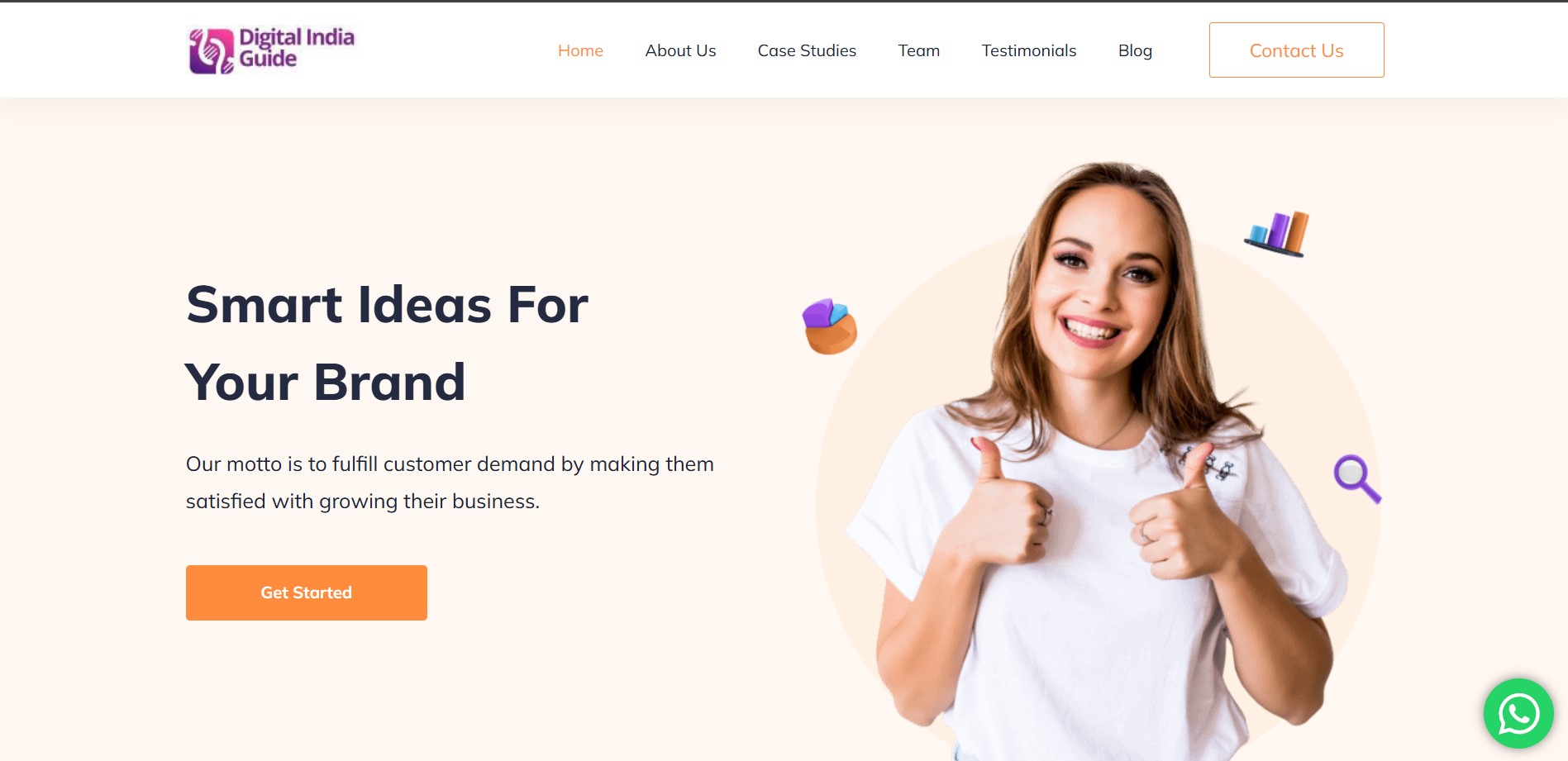Go to the Home menu item
The image size is (1568, 761).
(580, 50)
